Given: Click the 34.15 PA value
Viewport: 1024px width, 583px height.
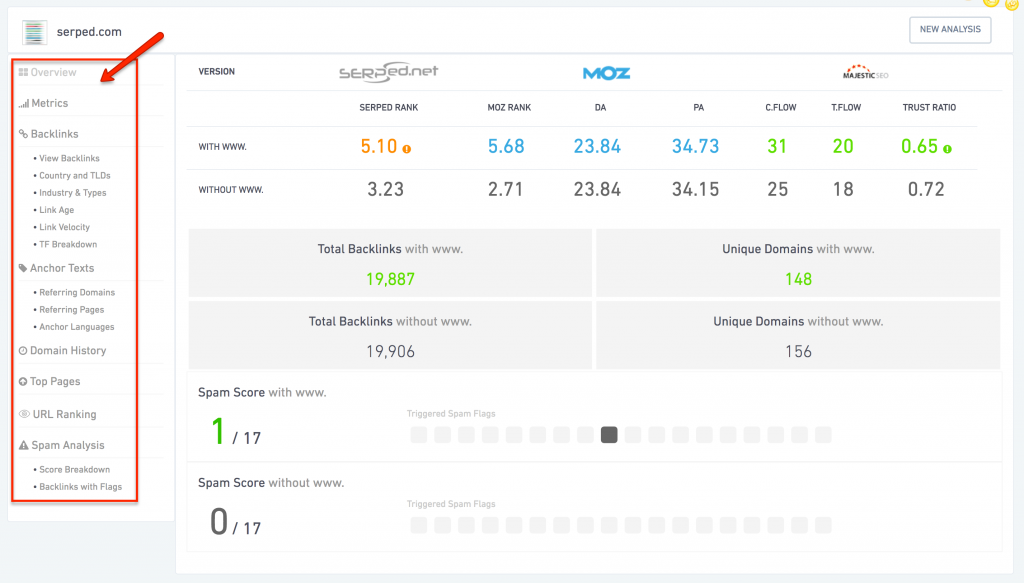Looking at the screenshot, I should (x=696, y=189).
